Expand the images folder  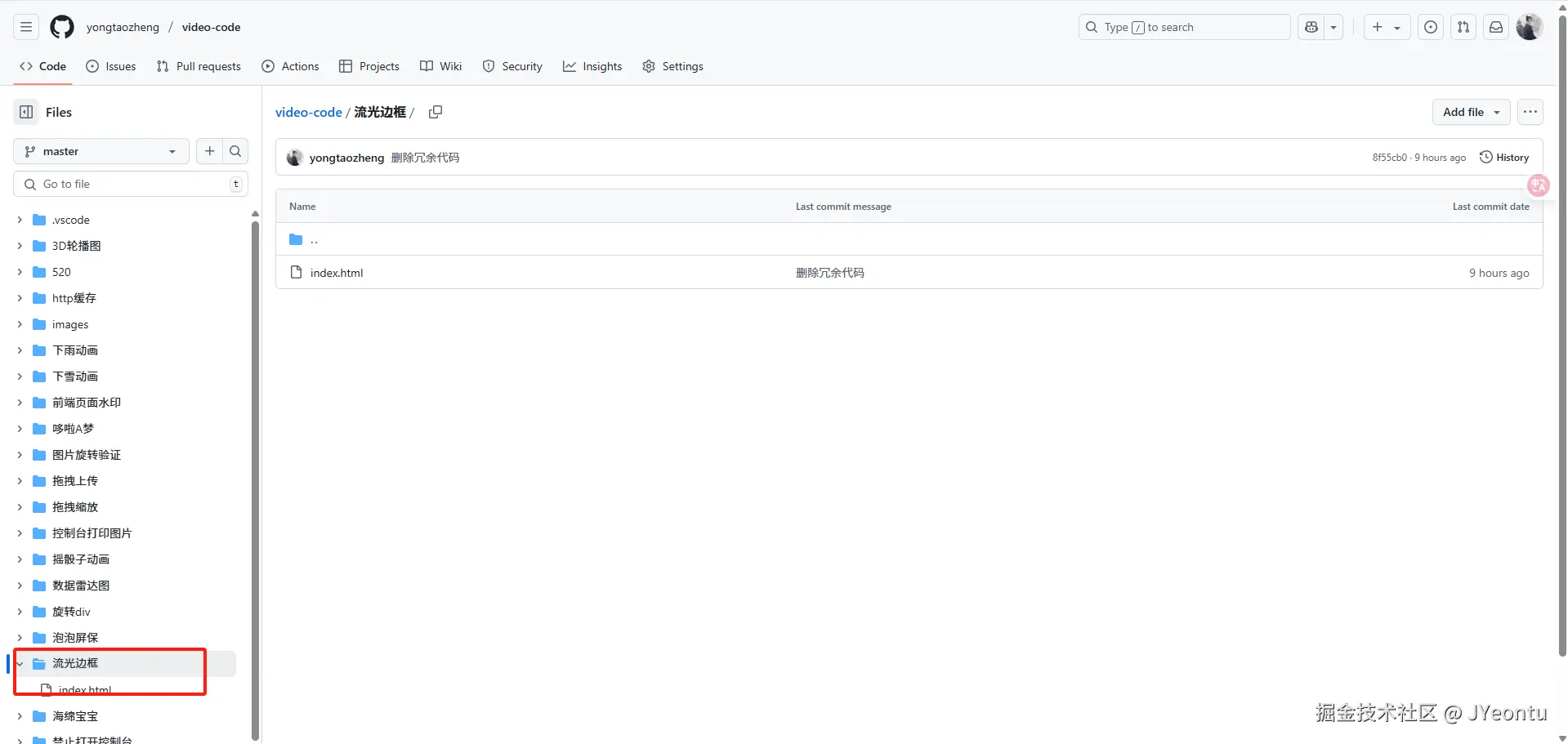click(20, 324)
